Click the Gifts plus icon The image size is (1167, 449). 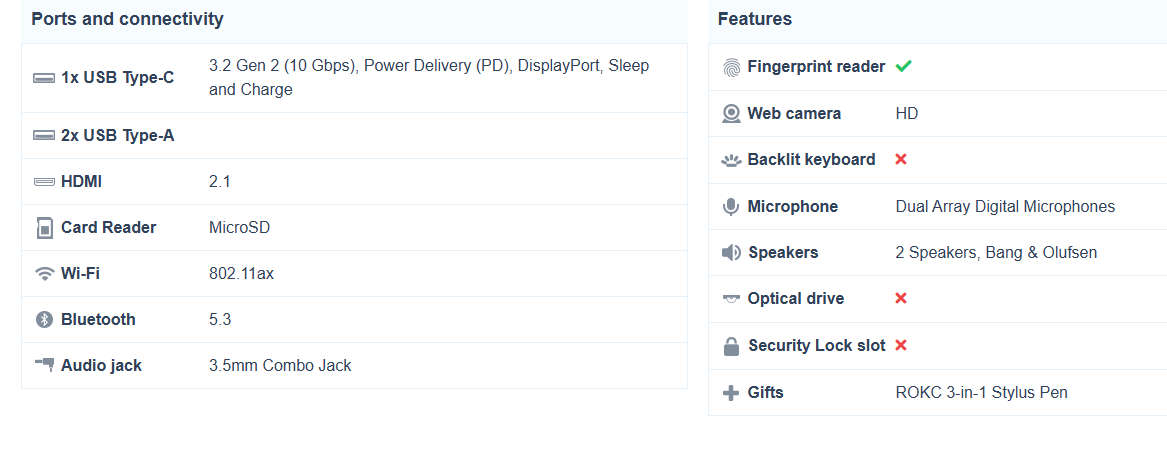732,393
